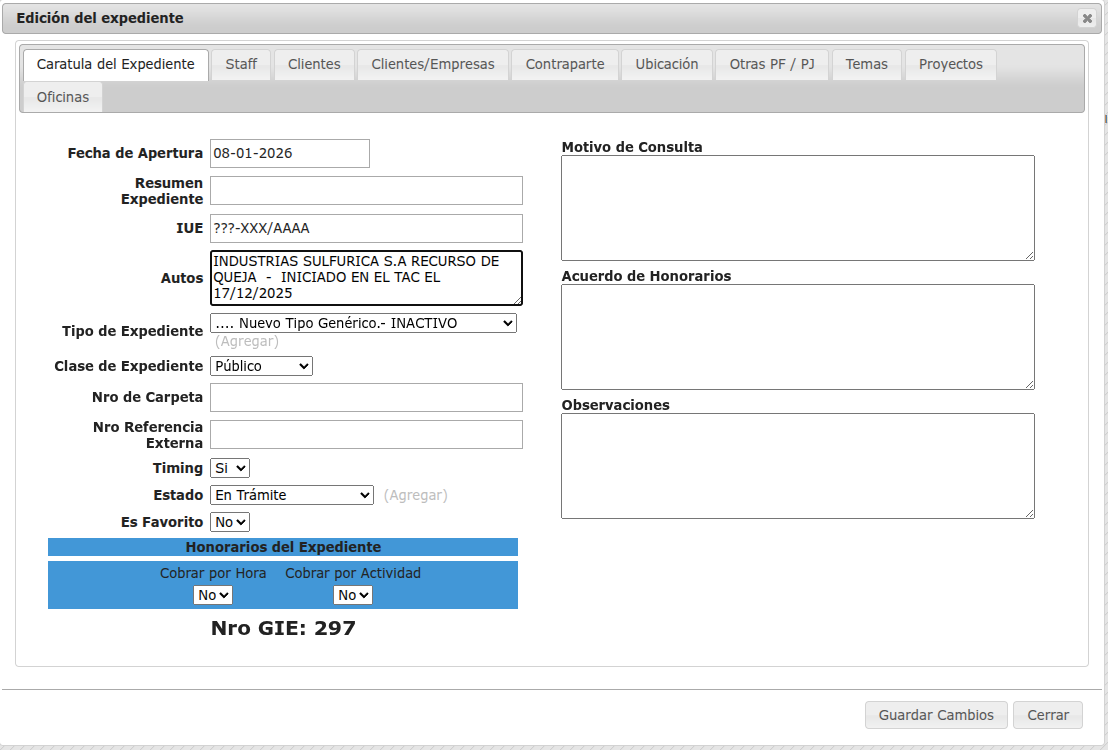Close the Edición del expediente dialog
The width and height of the screenshot is (1108, 750).
[1086, 18]
